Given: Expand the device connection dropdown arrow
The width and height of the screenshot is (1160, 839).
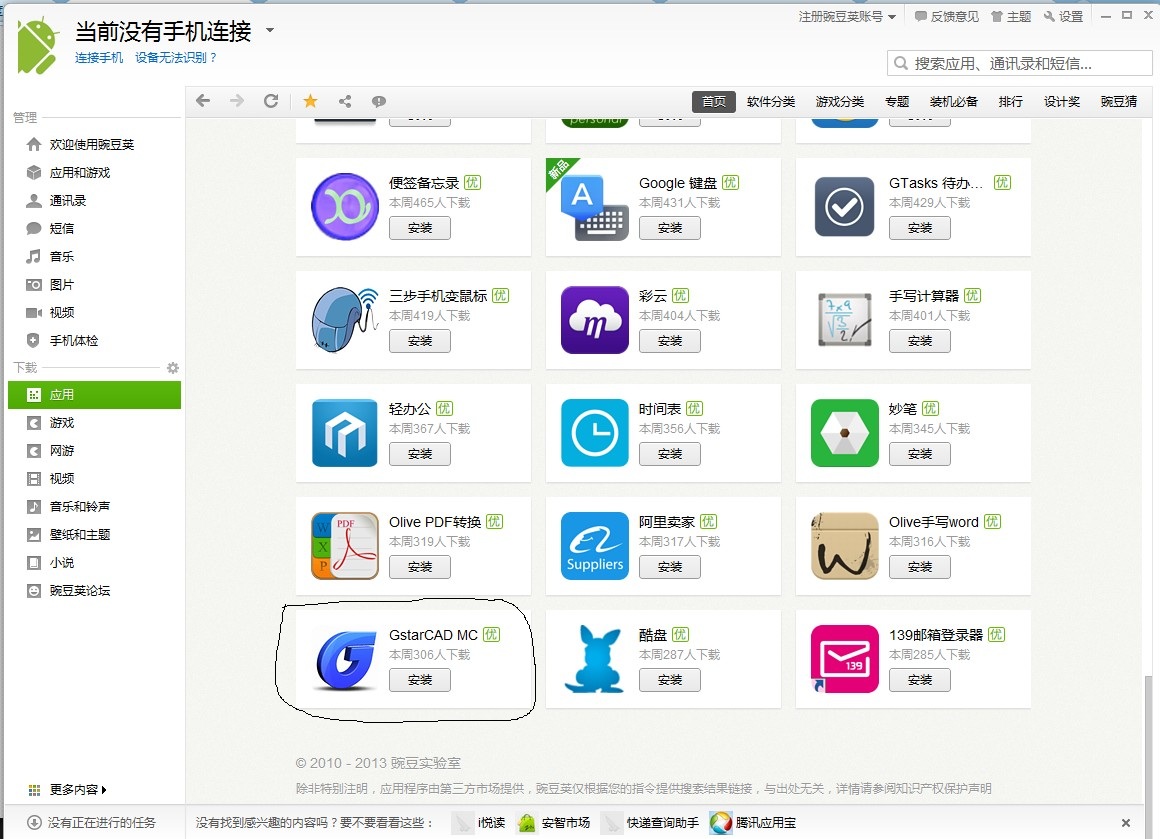Looking at the screenshot, I should [x=270, y=30].
